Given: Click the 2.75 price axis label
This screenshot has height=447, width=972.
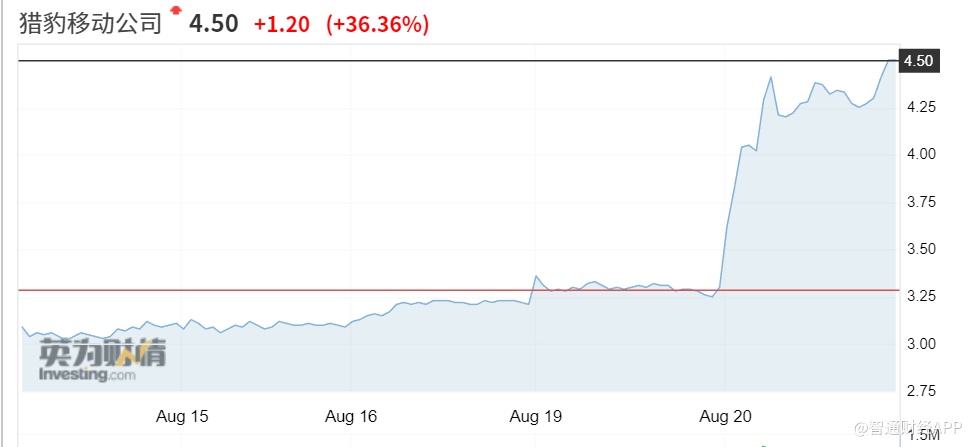Looking at the screenshot, I should 919,390.
